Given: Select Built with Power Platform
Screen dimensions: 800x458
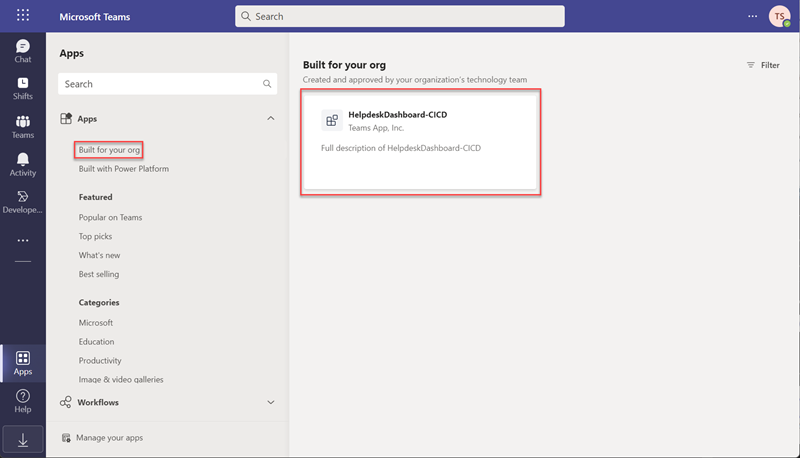Looking at the screenshot, I should 123,169.
